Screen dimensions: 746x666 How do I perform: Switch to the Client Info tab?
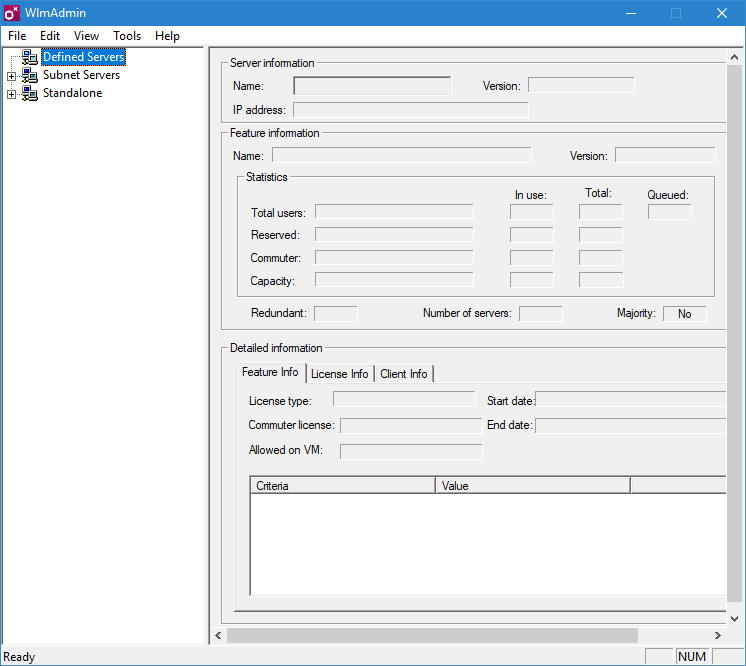click(x=403, y=374)
